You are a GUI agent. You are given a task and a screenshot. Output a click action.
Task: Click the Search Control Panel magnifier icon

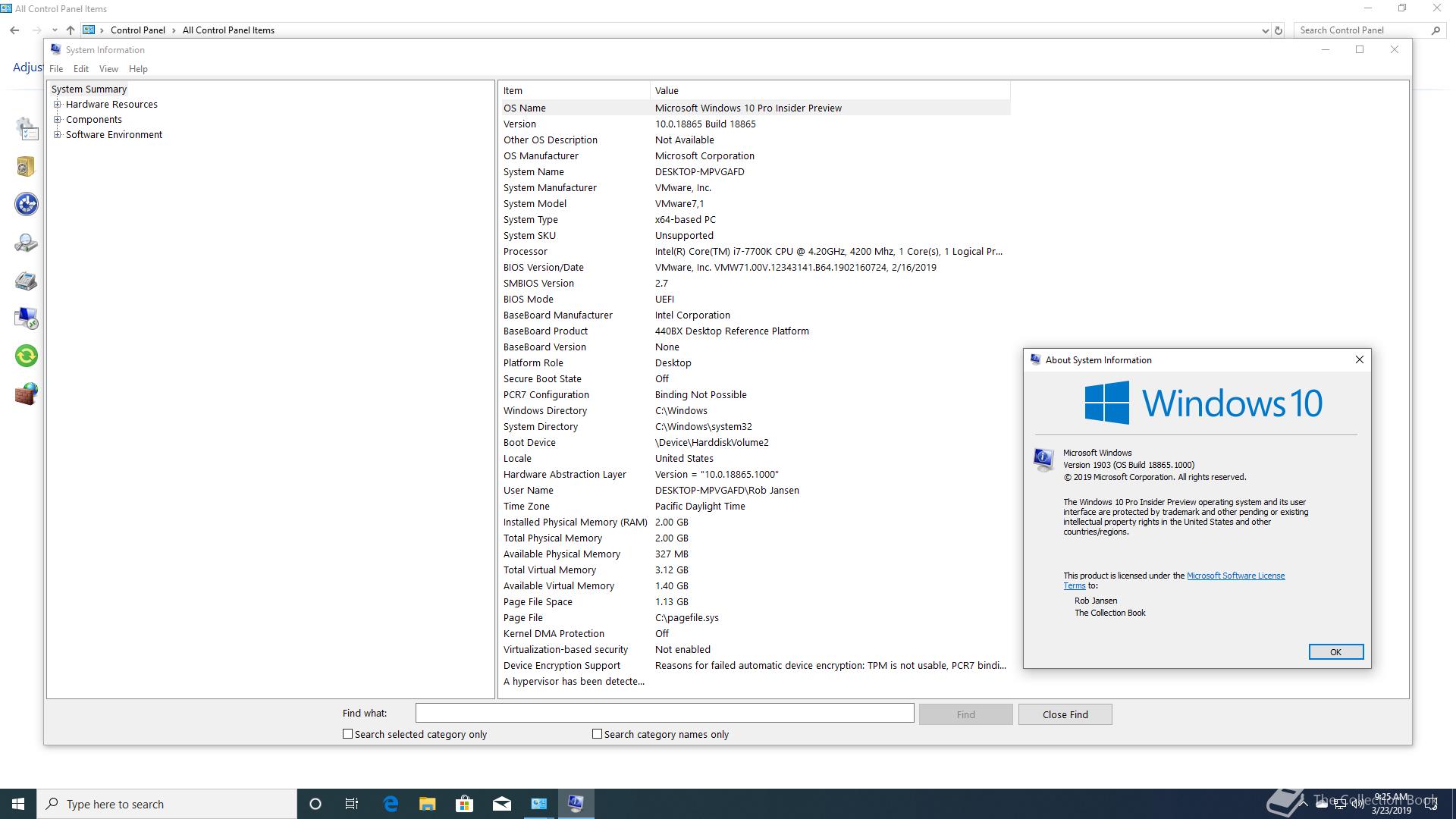tap(1436, 30)
